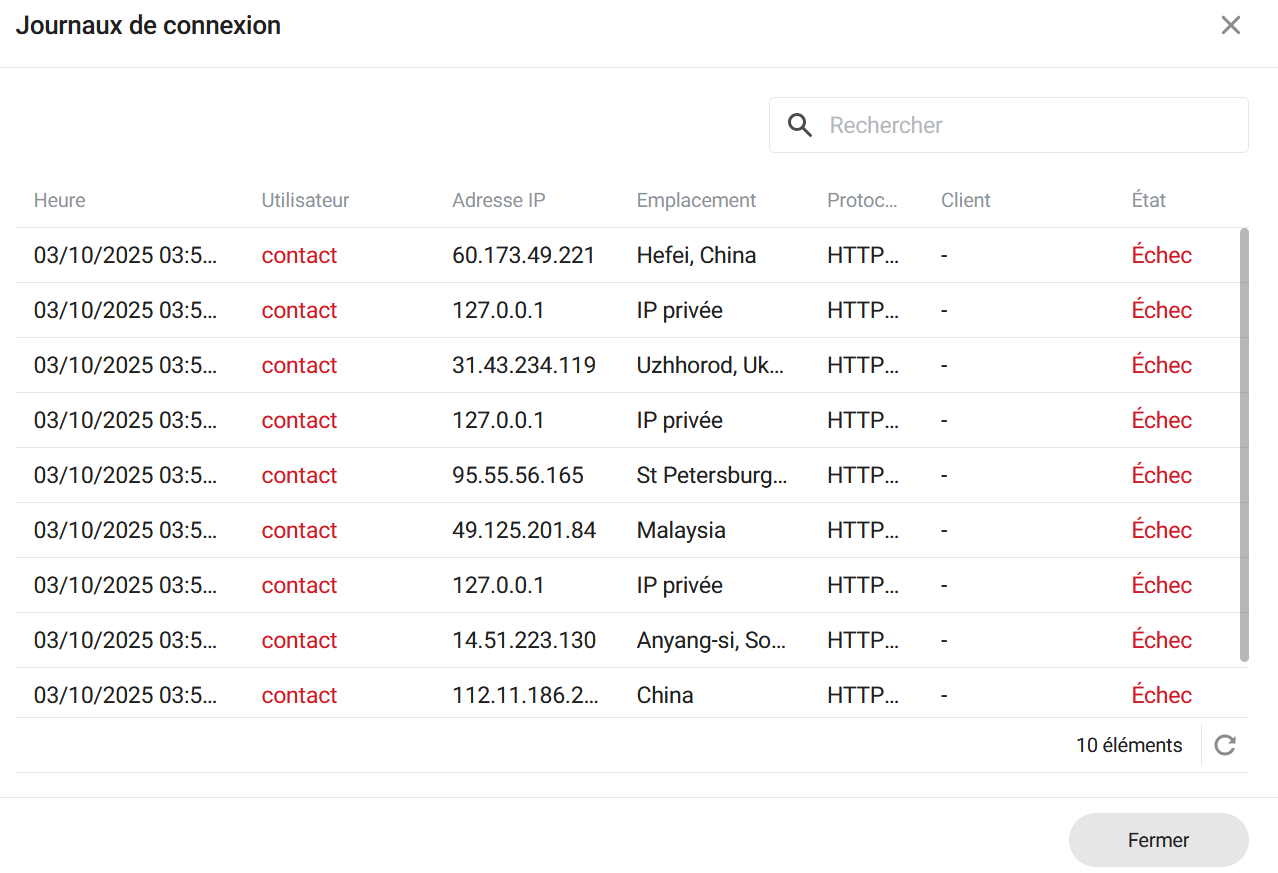Focus the Rechercher search field
Screen dimensions: 1278x873
[x=1030, y=125]
